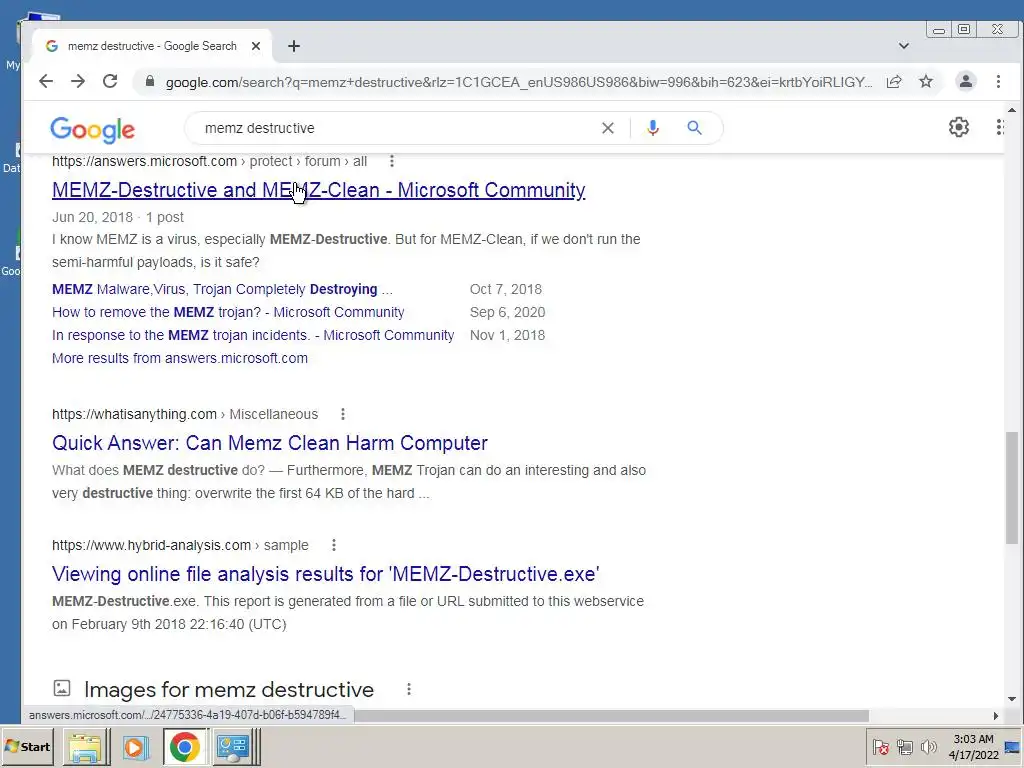Click the scroll up arrow
The width and height of the screenshot is (1024, 768).
click(x=1012, y=110)
